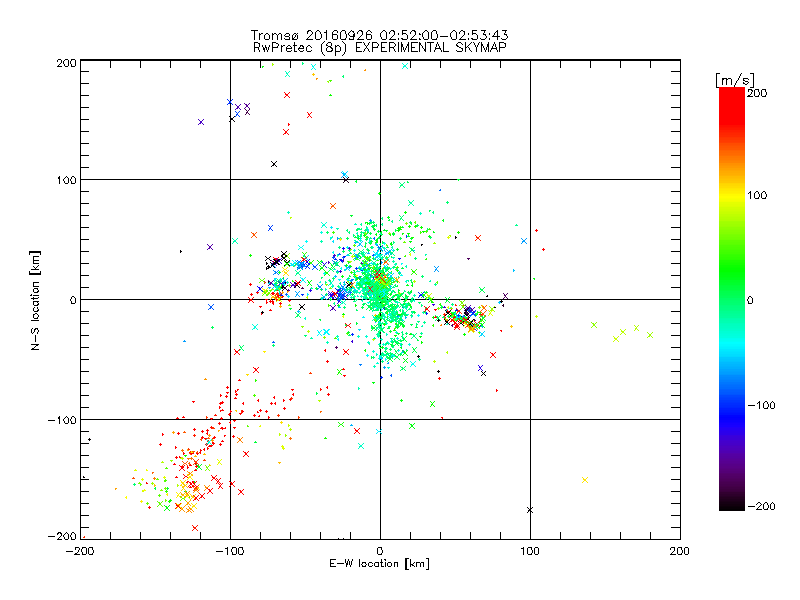Click the x-axis '-200' tick label
This screenshot has height=600, width=800.
[80, 551]
